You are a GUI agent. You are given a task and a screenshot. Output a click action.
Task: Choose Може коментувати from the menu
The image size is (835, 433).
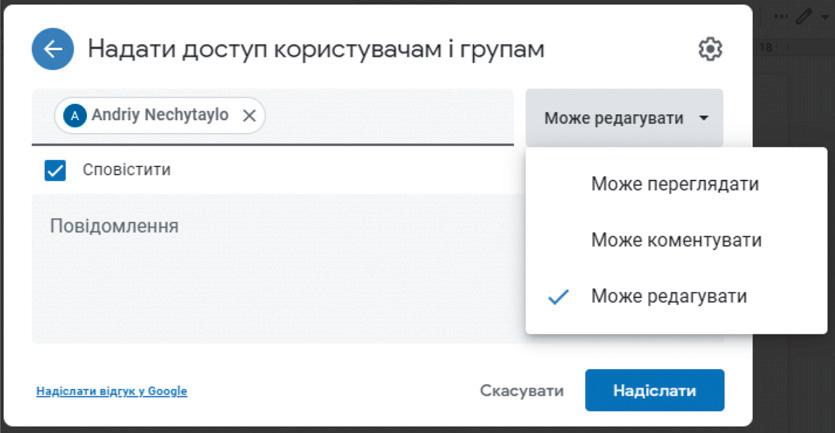coord(676,240)
